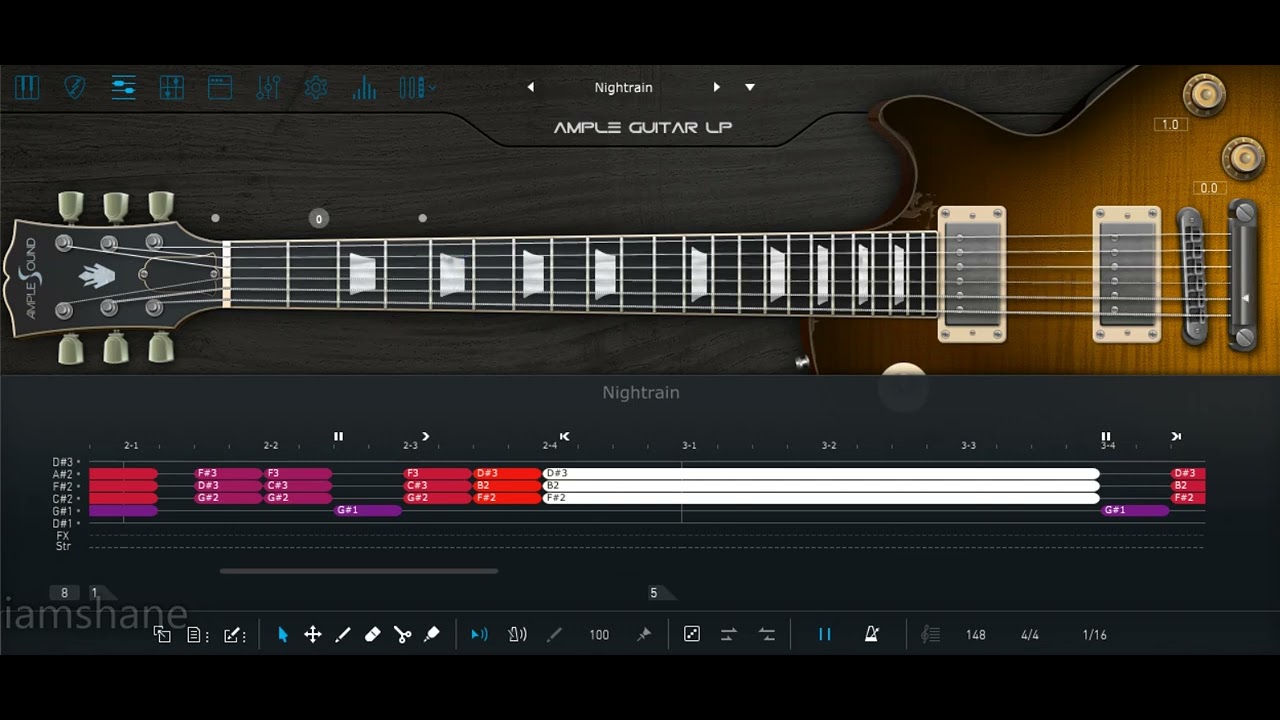Click the 3-2 beat label on ruler
1280x720 pixels.
[829, 445]
